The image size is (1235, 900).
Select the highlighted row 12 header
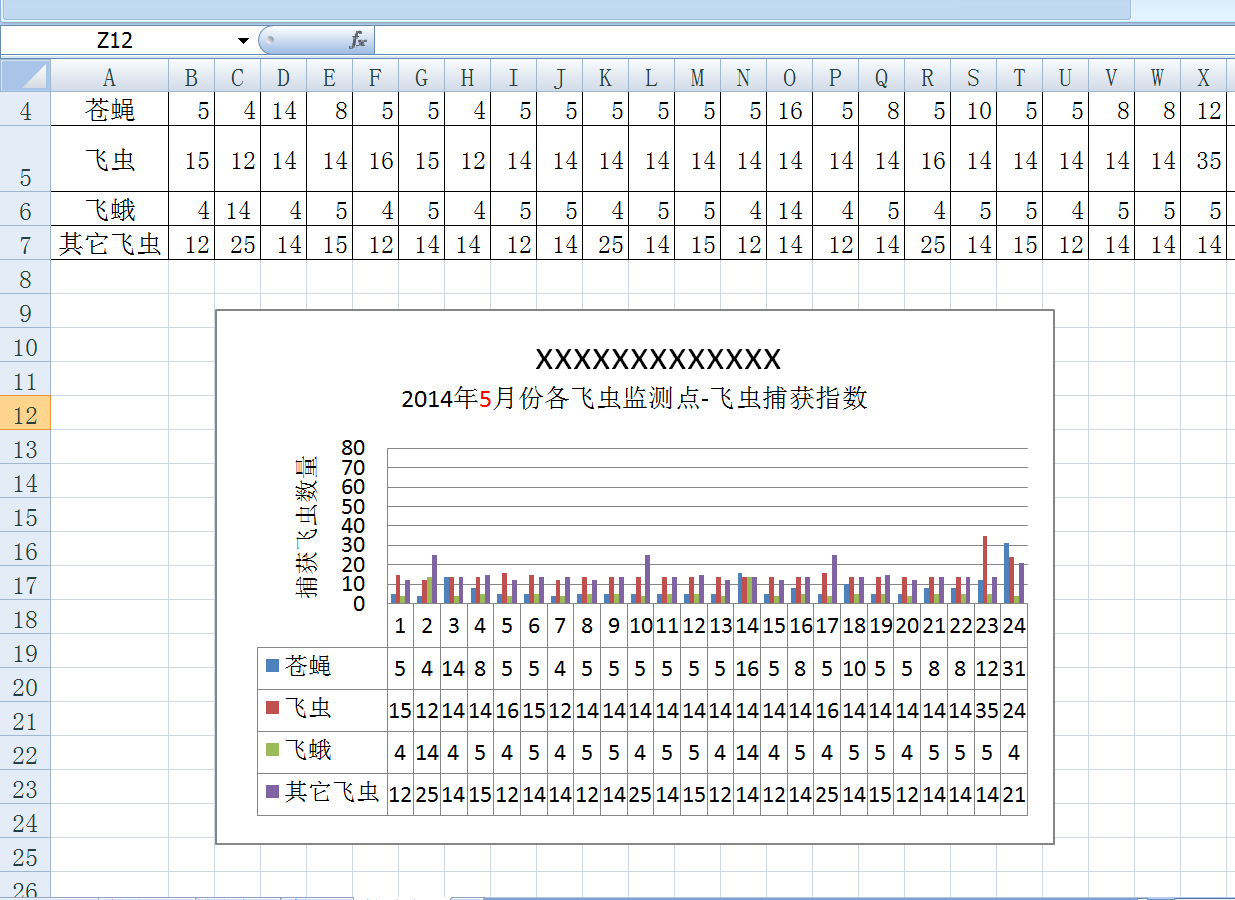pyautogui.click(x=25, y=415)
